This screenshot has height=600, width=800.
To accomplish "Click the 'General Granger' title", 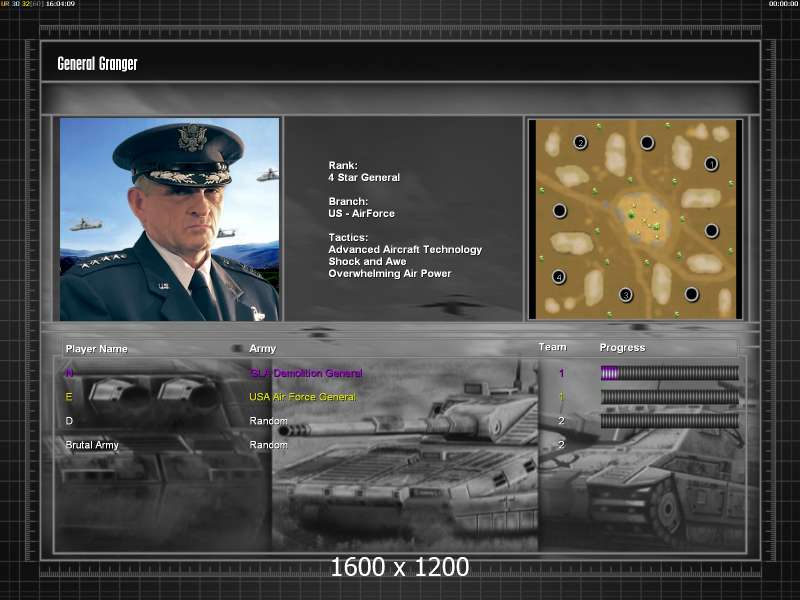I will pyautogui.click(x=97, y=64).
